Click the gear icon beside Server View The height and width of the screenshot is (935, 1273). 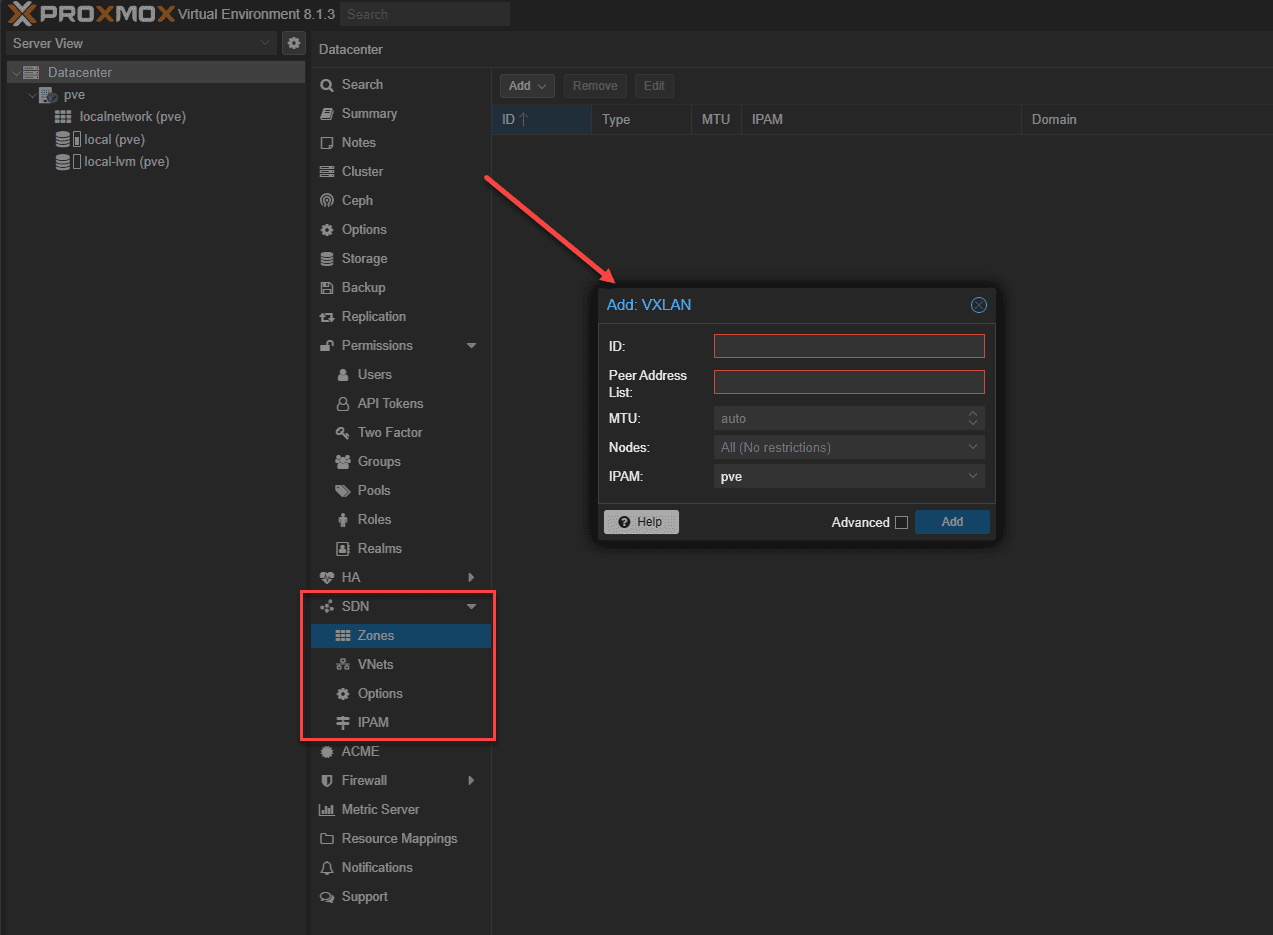[x=293, y=43]
